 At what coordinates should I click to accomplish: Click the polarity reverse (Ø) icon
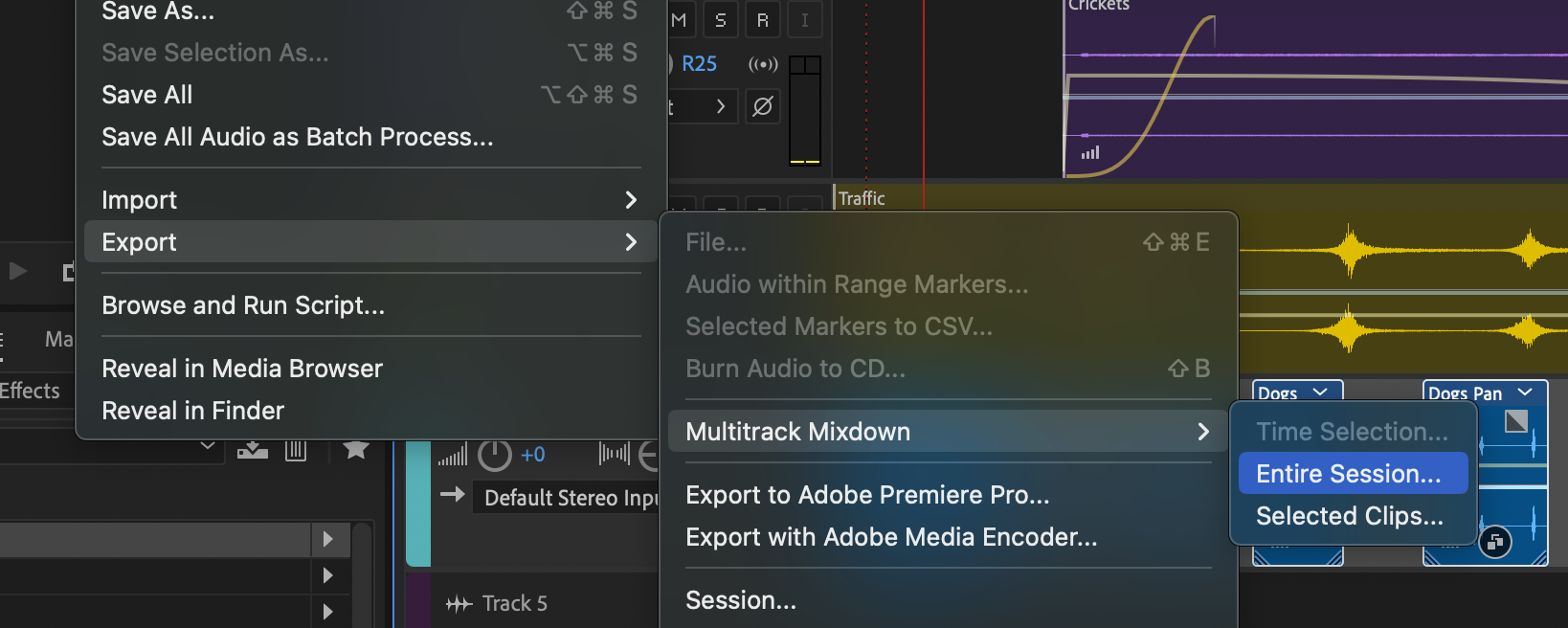(763, 106)
